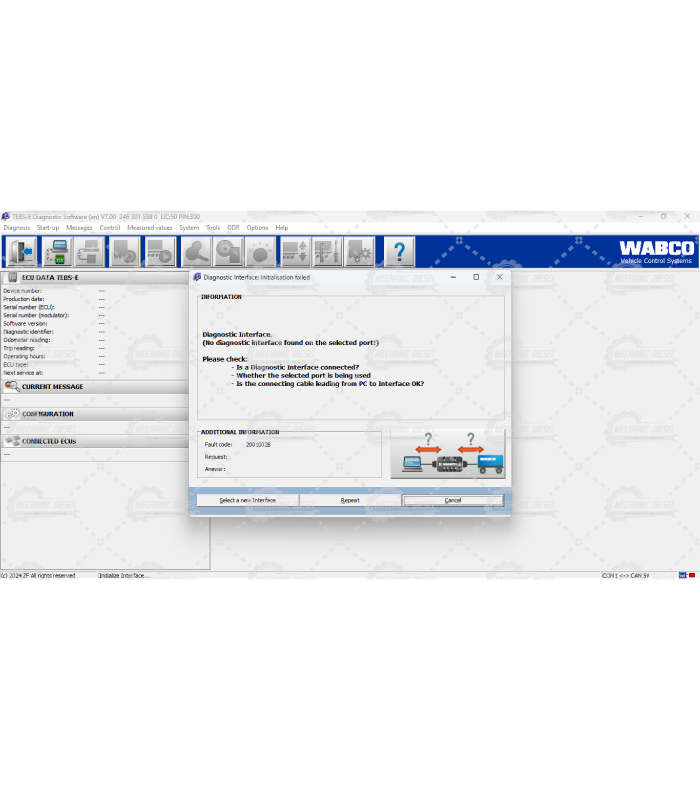
Task: Open the Options menu
Action: click(x=257, y=228)
